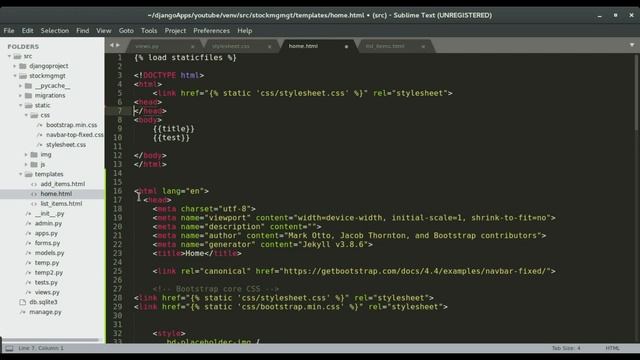Click the Tab Size: 4 indicator
Image resolution: width=640 pixels, height=360 pixels.
[566, 348]
